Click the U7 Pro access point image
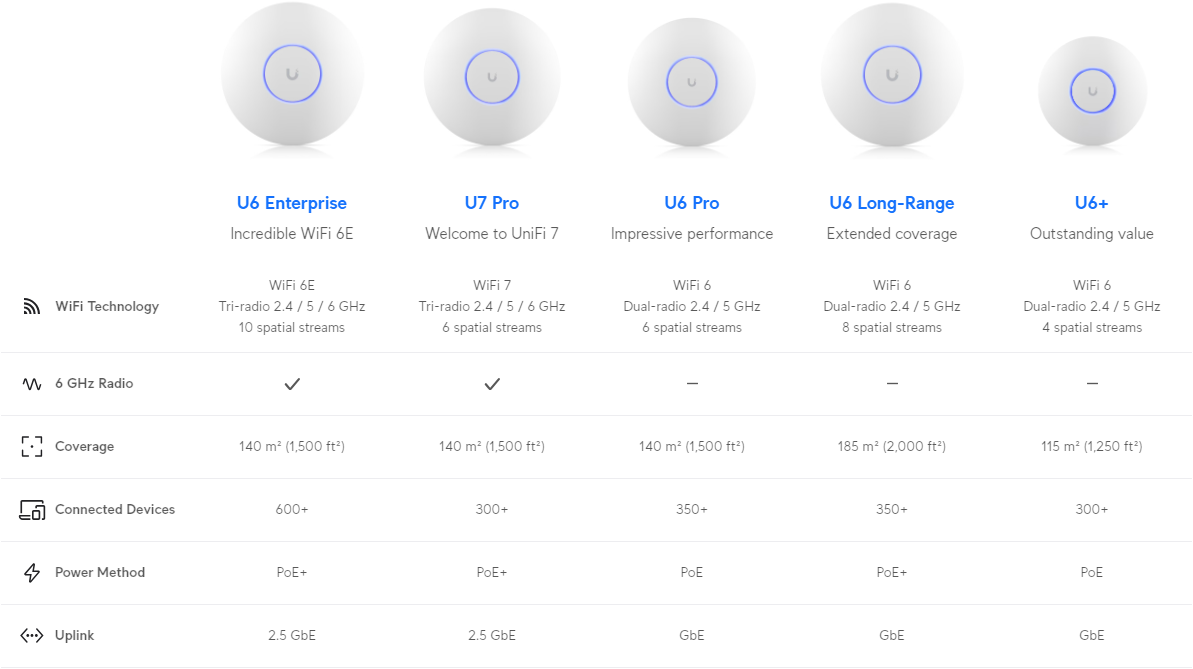Viewport: 1193px width, 669px height. [492, 78]
